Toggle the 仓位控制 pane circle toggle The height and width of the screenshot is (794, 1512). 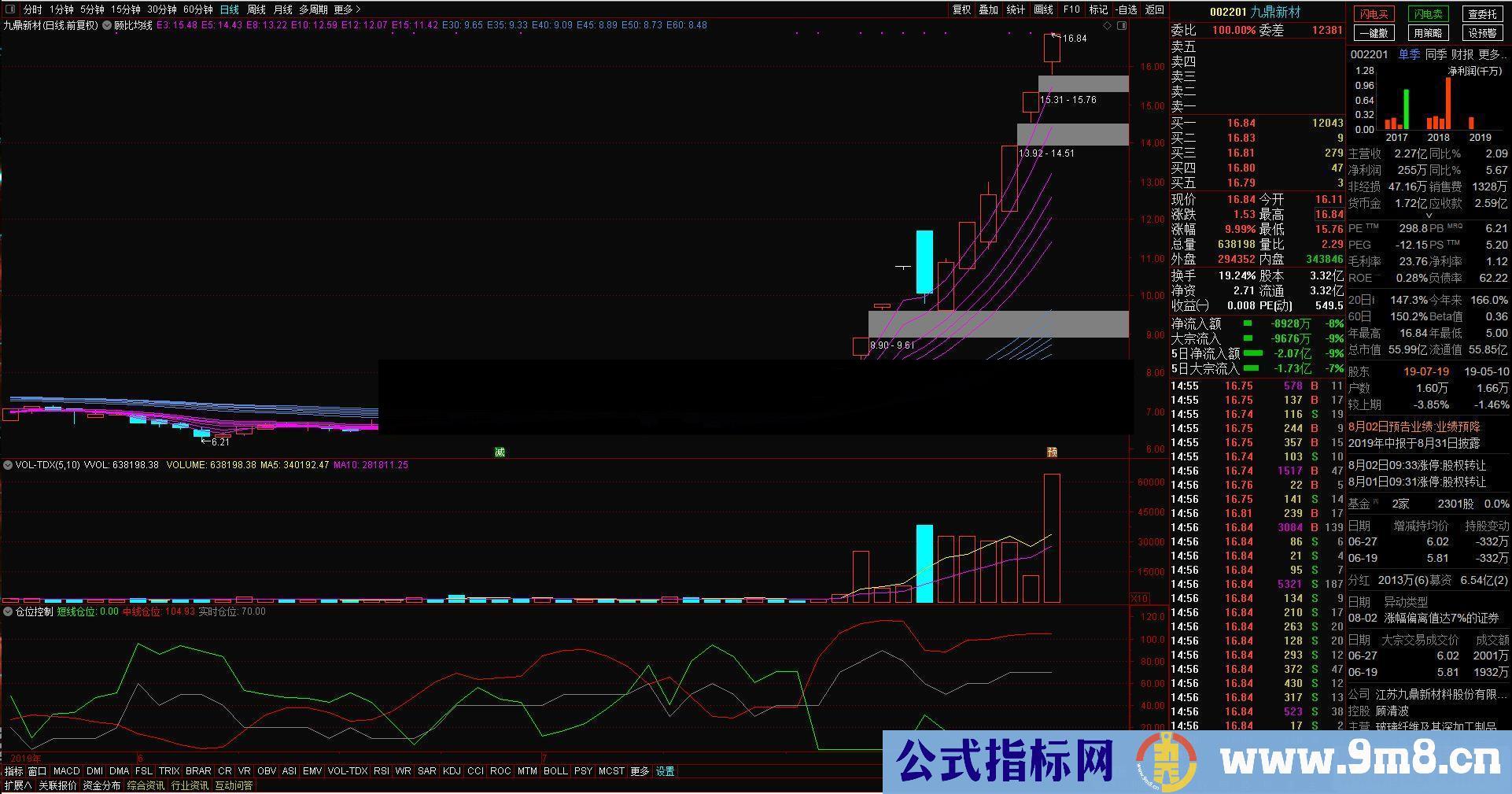click(8, 611)
